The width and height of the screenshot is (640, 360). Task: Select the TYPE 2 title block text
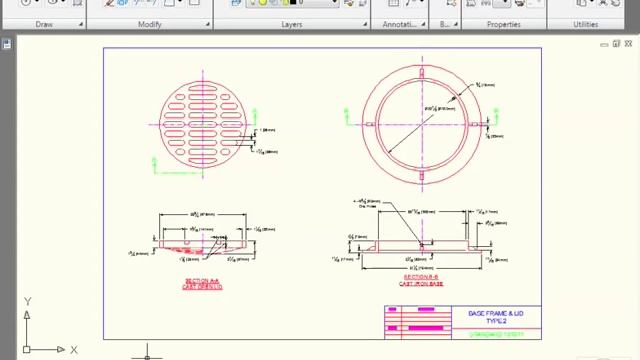click(496, 321)
